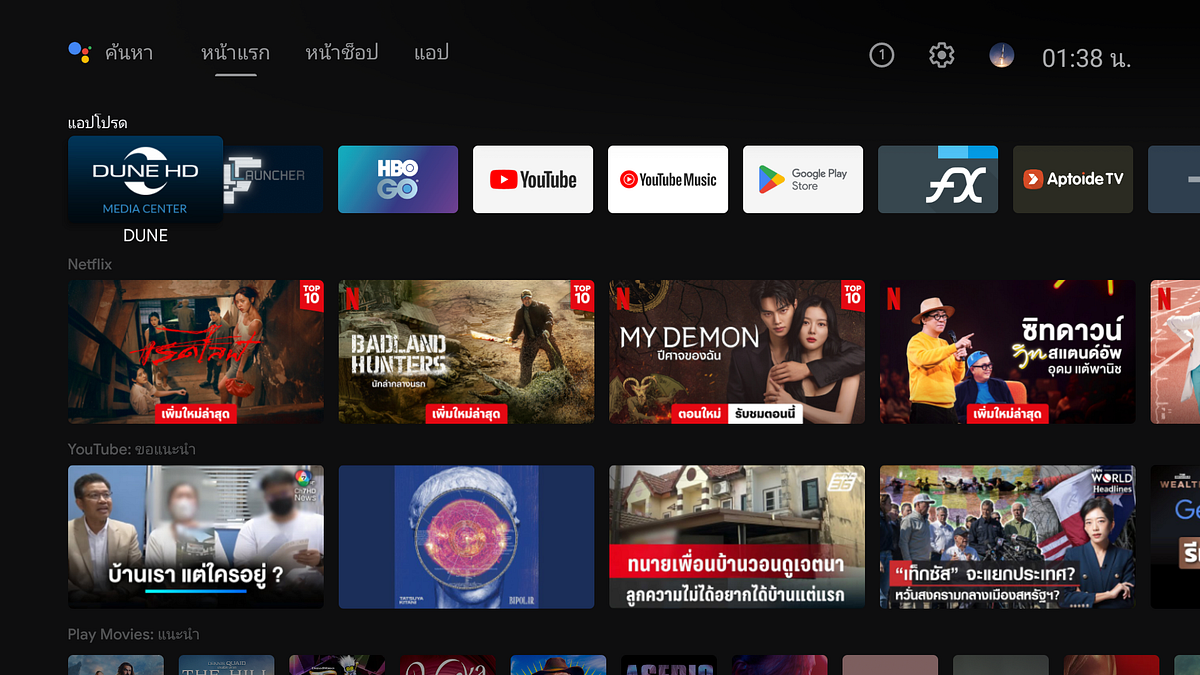Click the clock showing 01:38
1200x675 pixels.
[x=1086, y=55]
